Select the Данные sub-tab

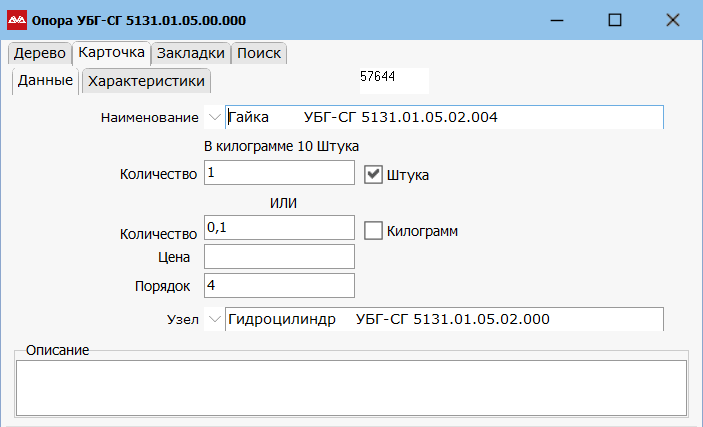[x=45, y=81]
